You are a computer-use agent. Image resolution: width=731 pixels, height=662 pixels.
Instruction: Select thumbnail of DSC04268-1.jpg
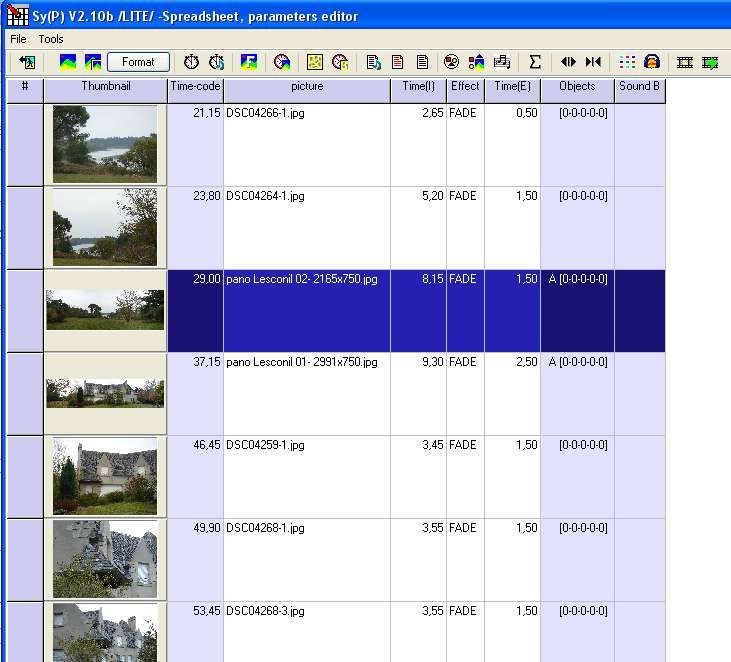(105, 559)
